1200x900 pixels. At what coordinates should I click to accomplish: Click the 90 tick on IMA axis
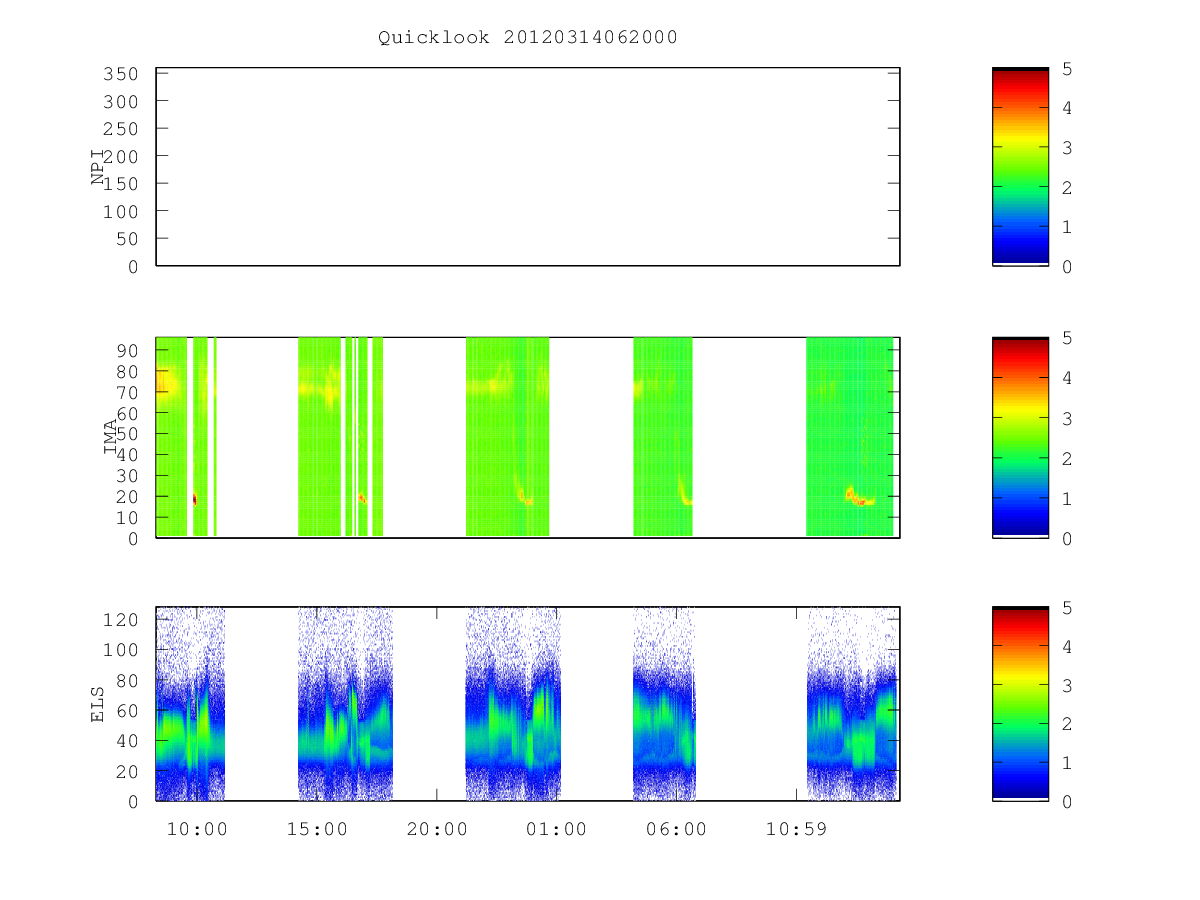pos(128,350)
